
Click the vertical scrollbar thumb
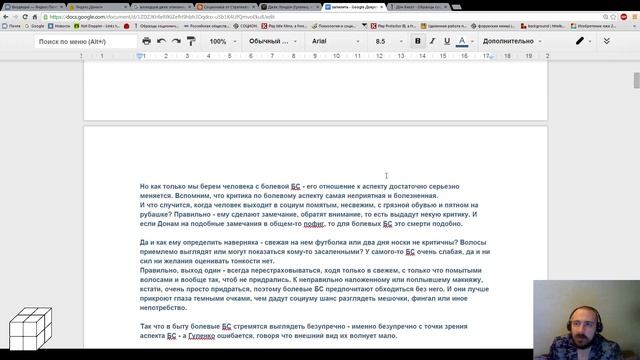pos(636,80)
